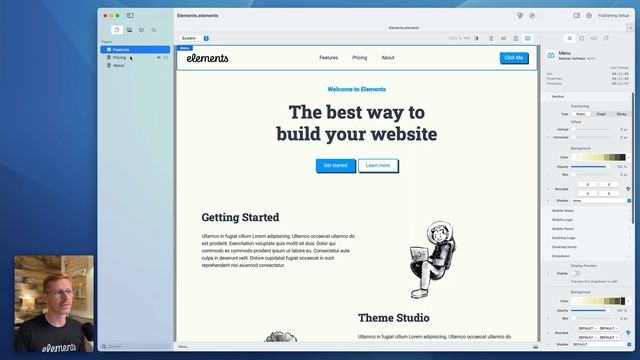Click the preview icon left of publish check

point(520,16)
